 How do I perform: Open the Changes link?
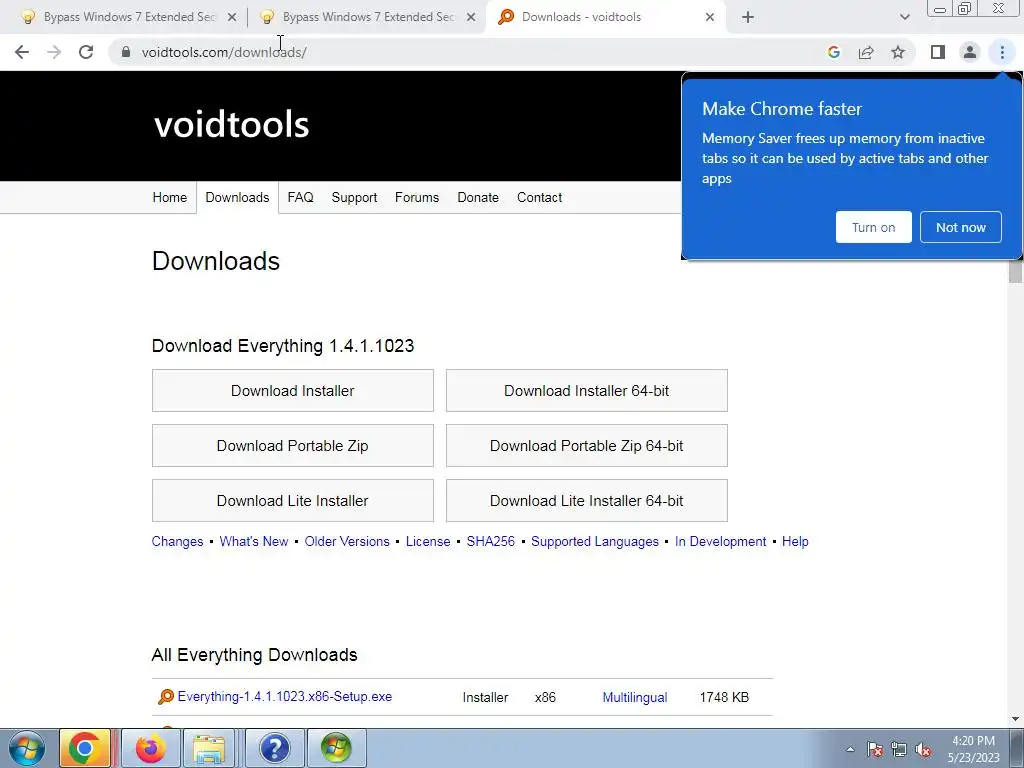pyautogui.click(x=177, y=541)
